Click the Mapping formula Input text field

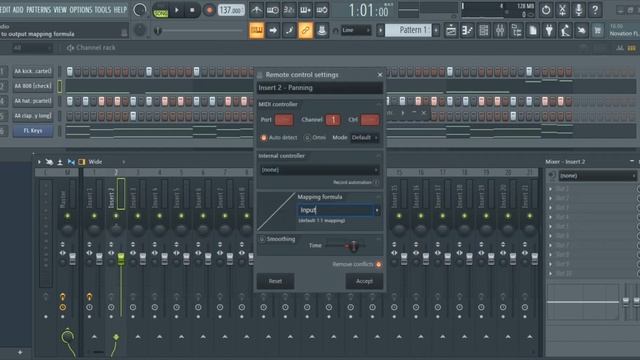[x=336, y=211]
